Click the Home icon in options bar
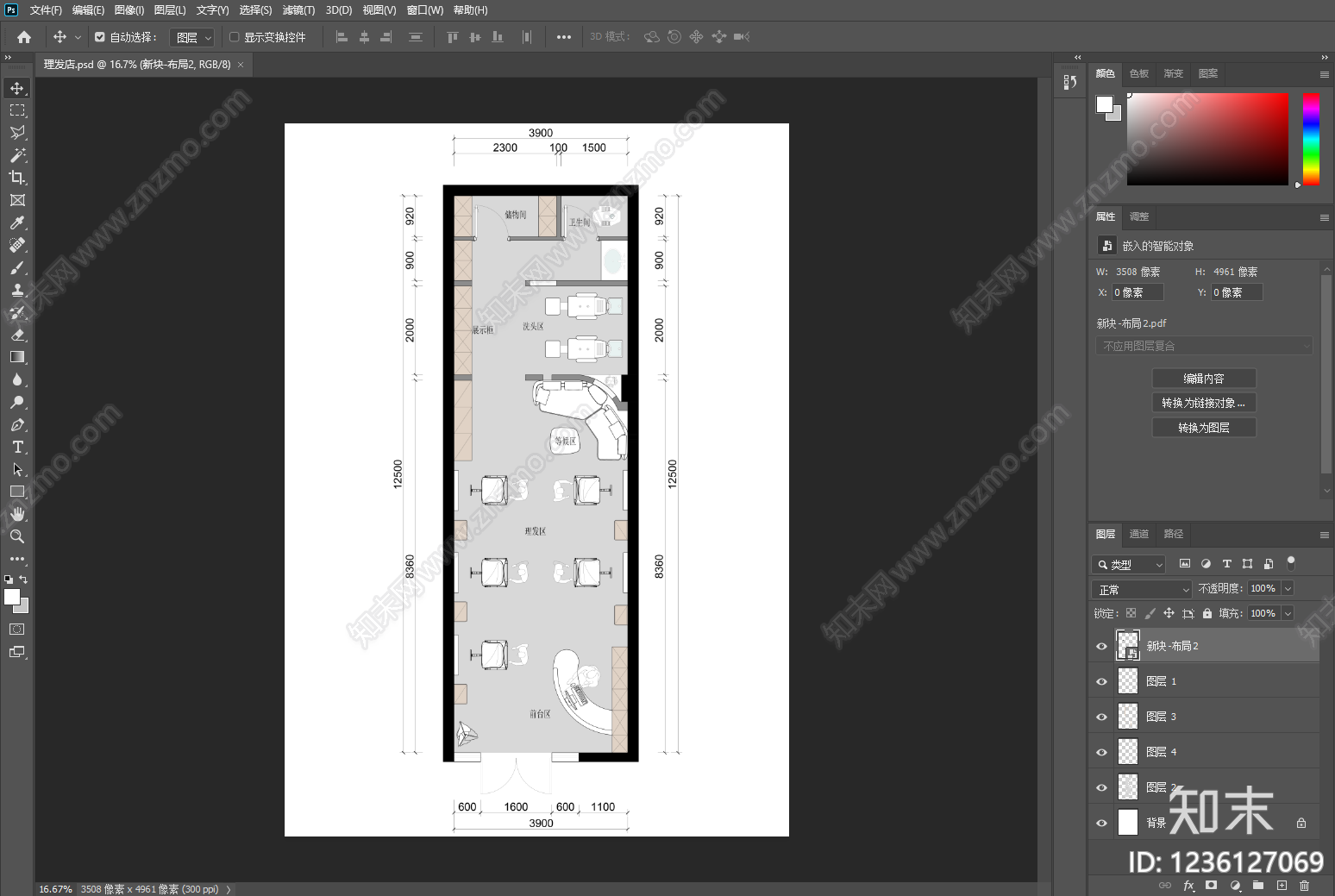Screen dimensions: 1335x896 pyautogui.click(x=24, y=37)
